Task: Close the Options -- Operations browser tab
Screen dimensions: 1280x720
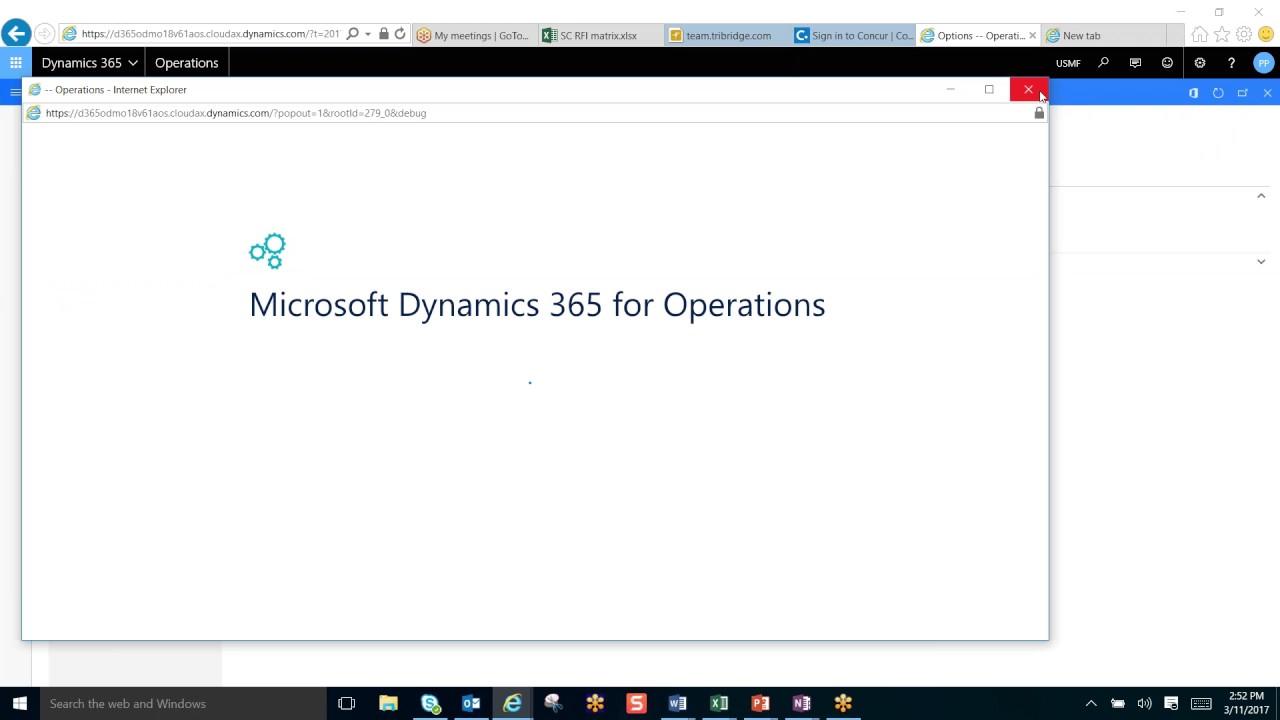Action: [1032, 35]
